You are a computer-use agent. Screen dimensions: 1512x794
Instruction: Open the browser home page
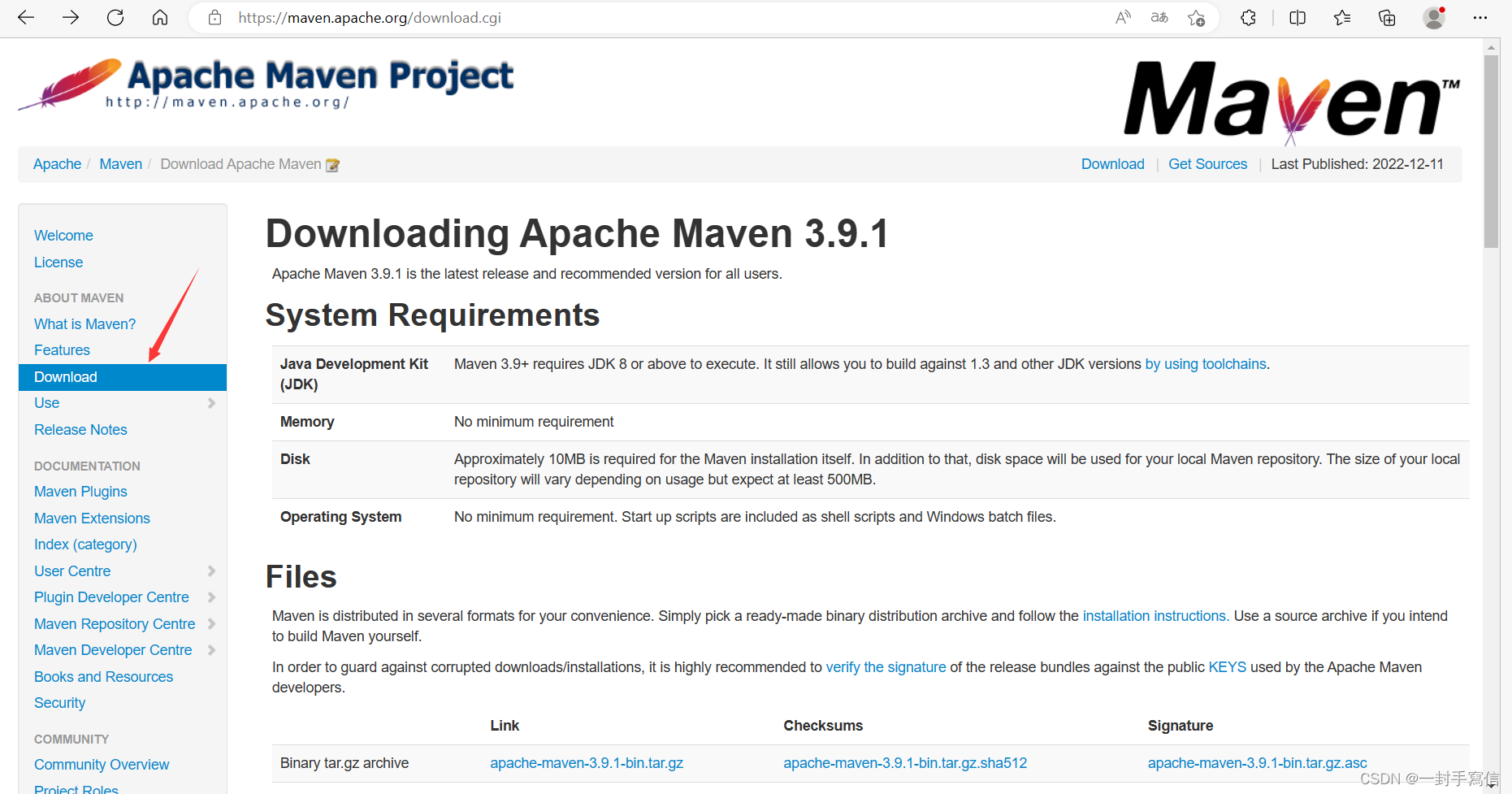[160, 18]
